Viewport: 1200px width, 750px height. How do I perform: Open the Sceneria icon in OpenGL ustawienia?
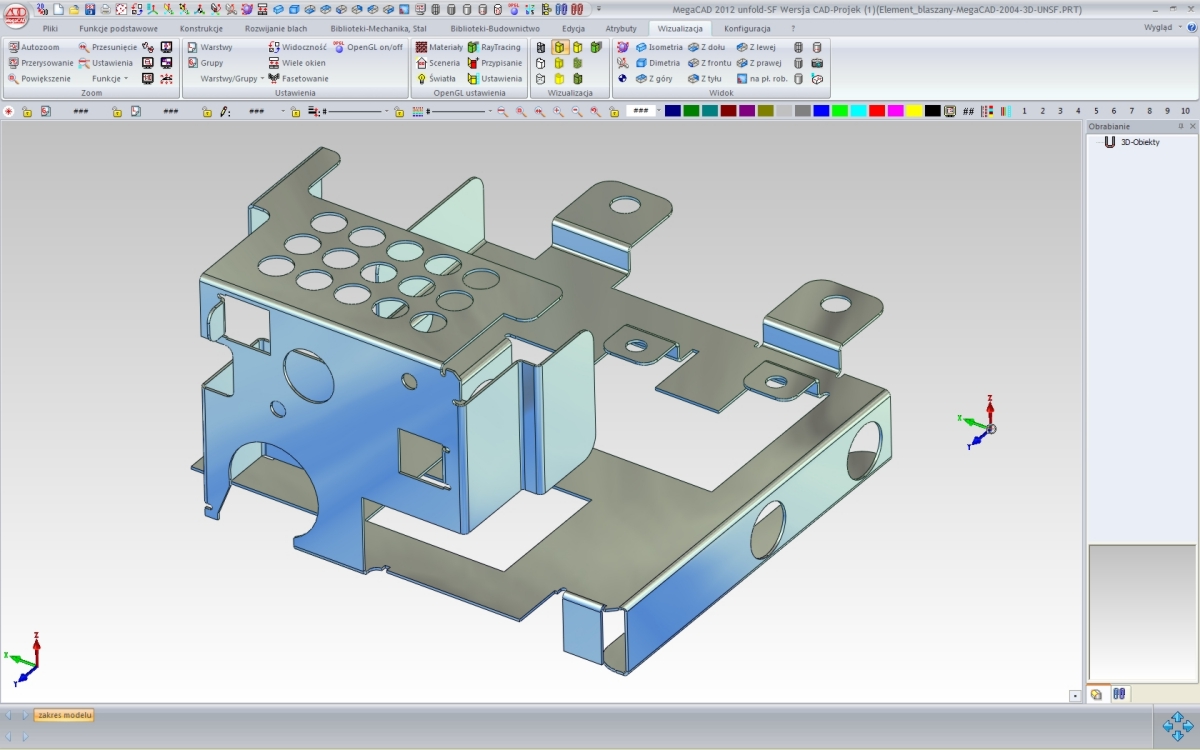pyautogui.click(x=441, y=62)
